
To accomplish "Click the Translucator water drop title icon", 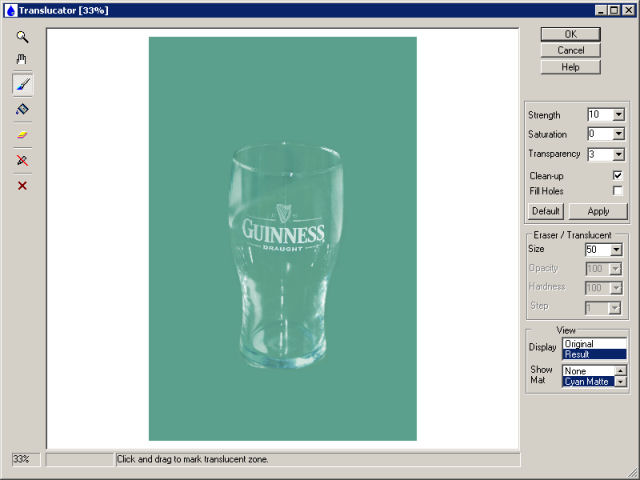I will (x=11, y=10).
